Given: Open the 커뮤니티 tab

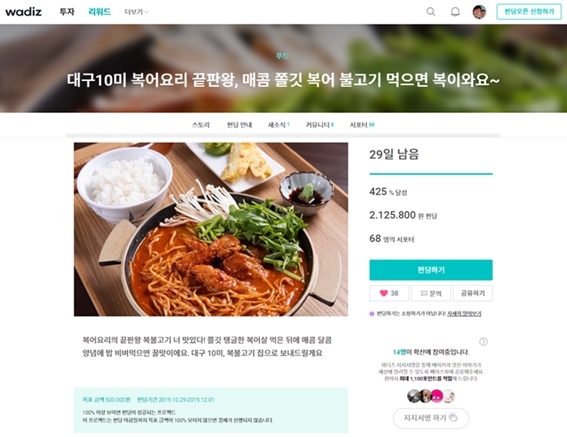Looking at the screenshot, I should point(320,125).
